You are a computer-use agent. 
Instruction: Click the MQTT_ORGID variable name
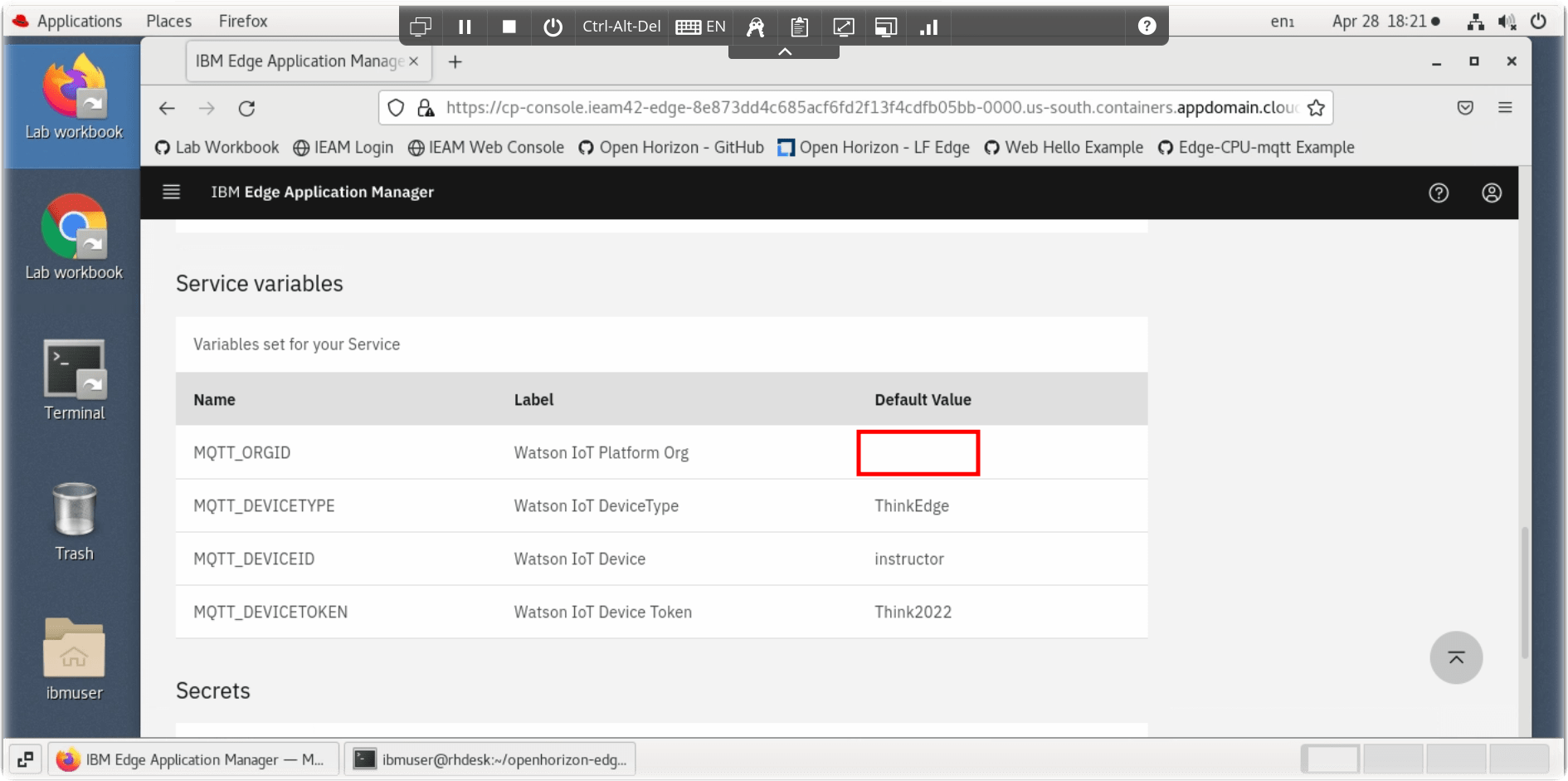[x=241, y=453]
